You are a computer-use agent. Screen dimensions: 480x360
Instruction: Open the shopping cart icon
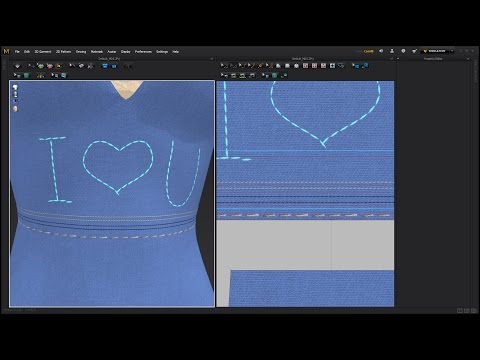tap(414, 51)
